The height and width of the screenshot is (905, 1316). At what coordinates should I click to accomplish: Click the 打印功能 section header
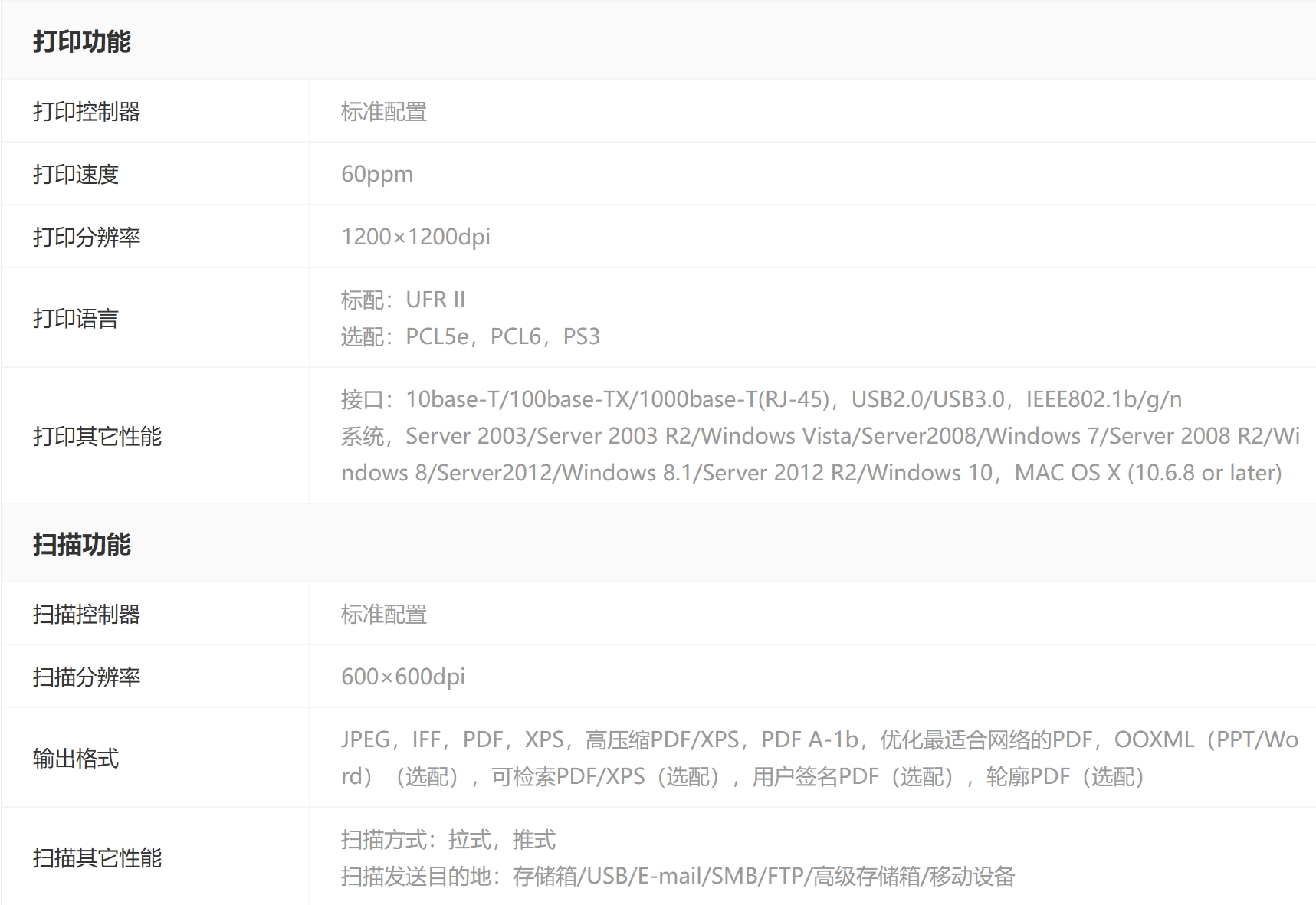(x=82, y=41)
